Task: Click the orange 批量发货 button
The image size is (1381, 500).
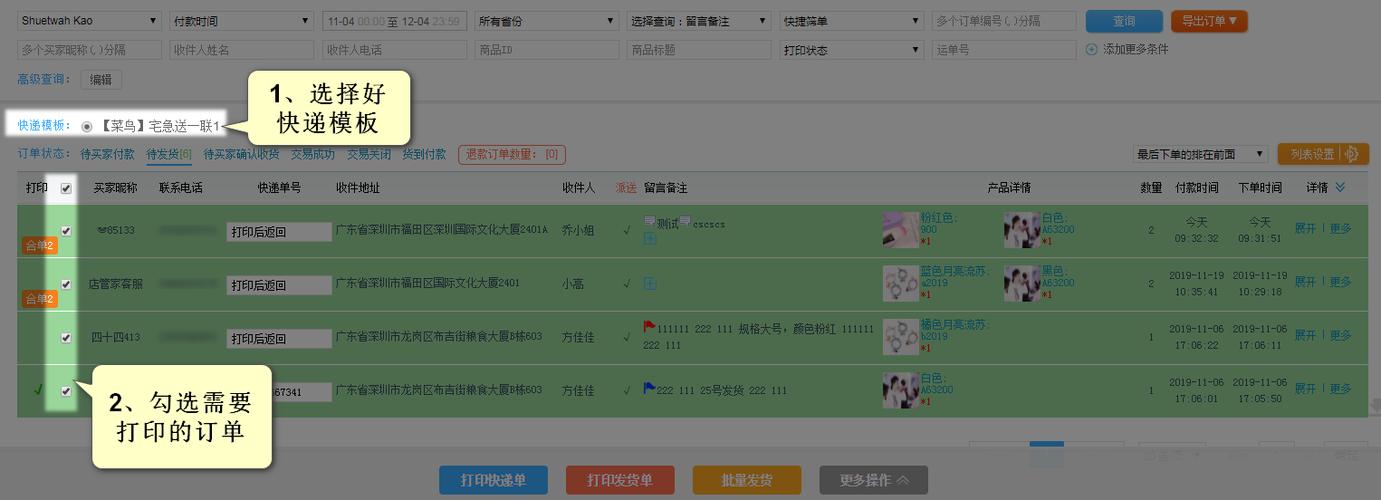Action: pyautogui.click(x=746, y=480)
